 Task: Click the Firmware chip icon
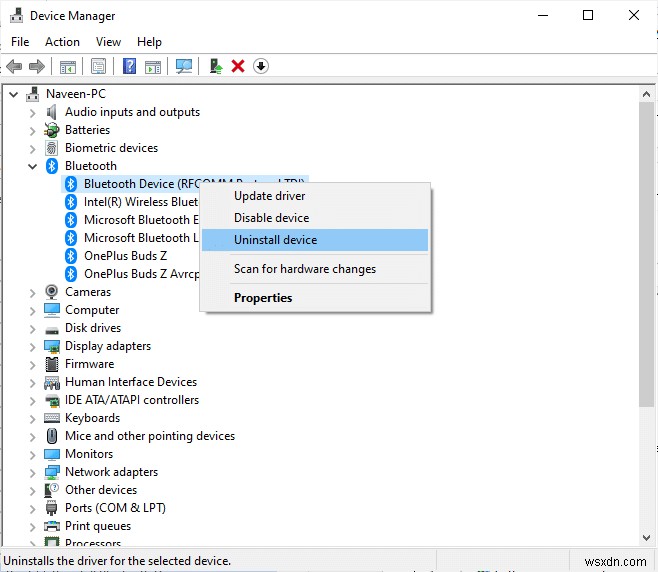point(52,364)
